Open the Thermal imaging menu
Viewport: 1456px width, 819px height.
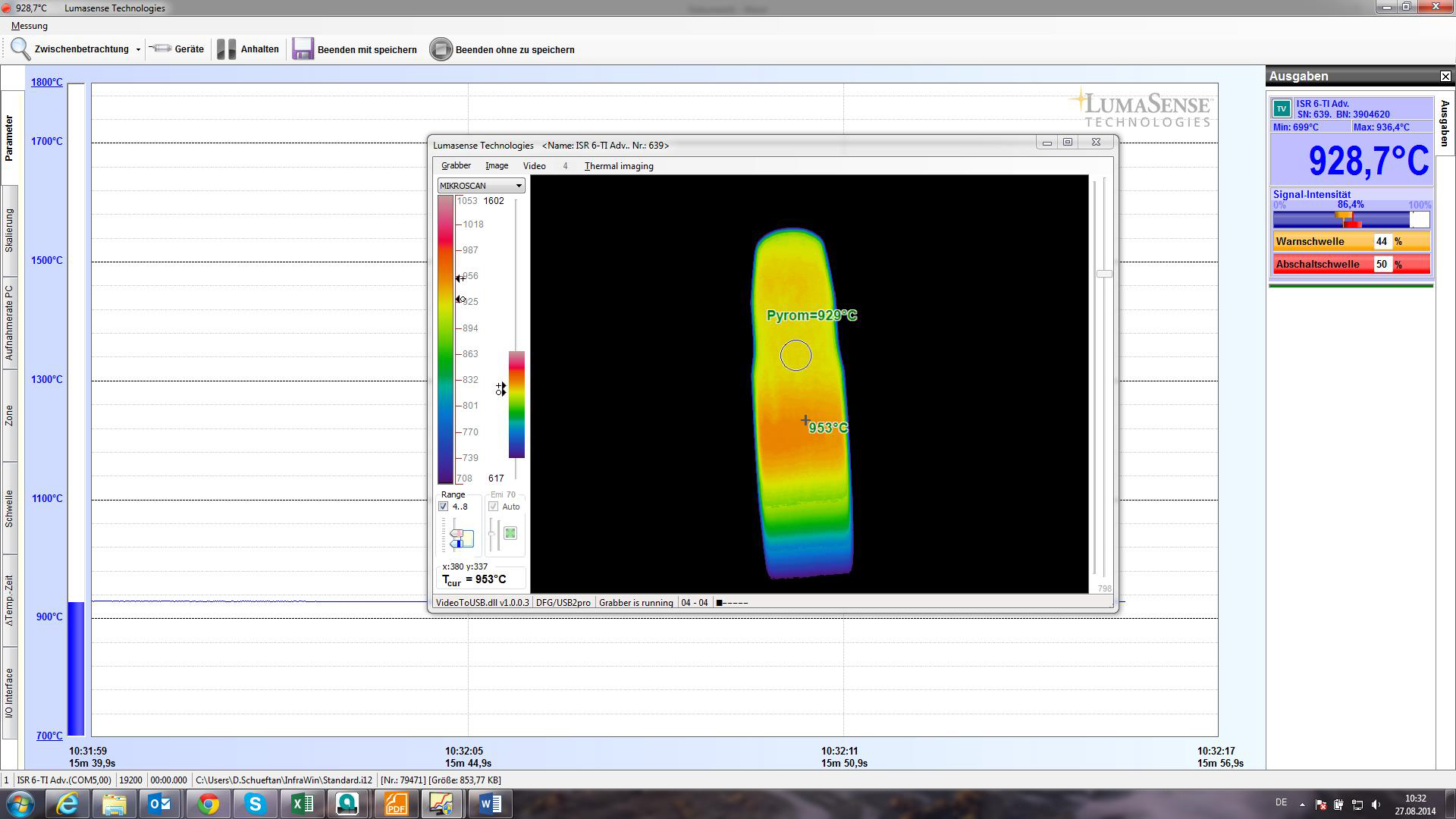click(619, 166)
